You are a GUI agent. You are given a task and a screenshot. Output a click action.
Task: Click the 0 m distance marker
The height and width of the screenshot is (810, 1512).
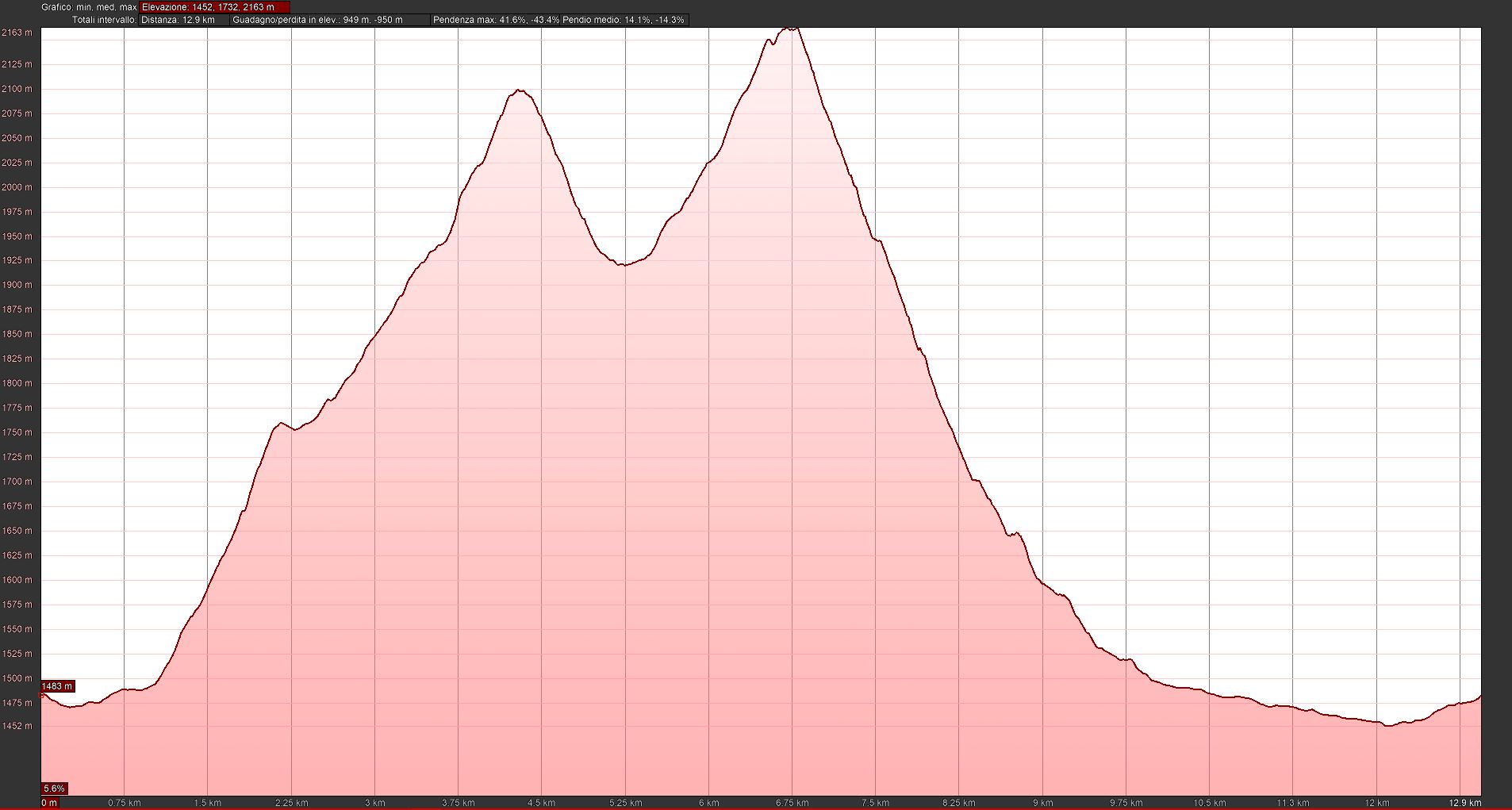(x=49, y=803)
